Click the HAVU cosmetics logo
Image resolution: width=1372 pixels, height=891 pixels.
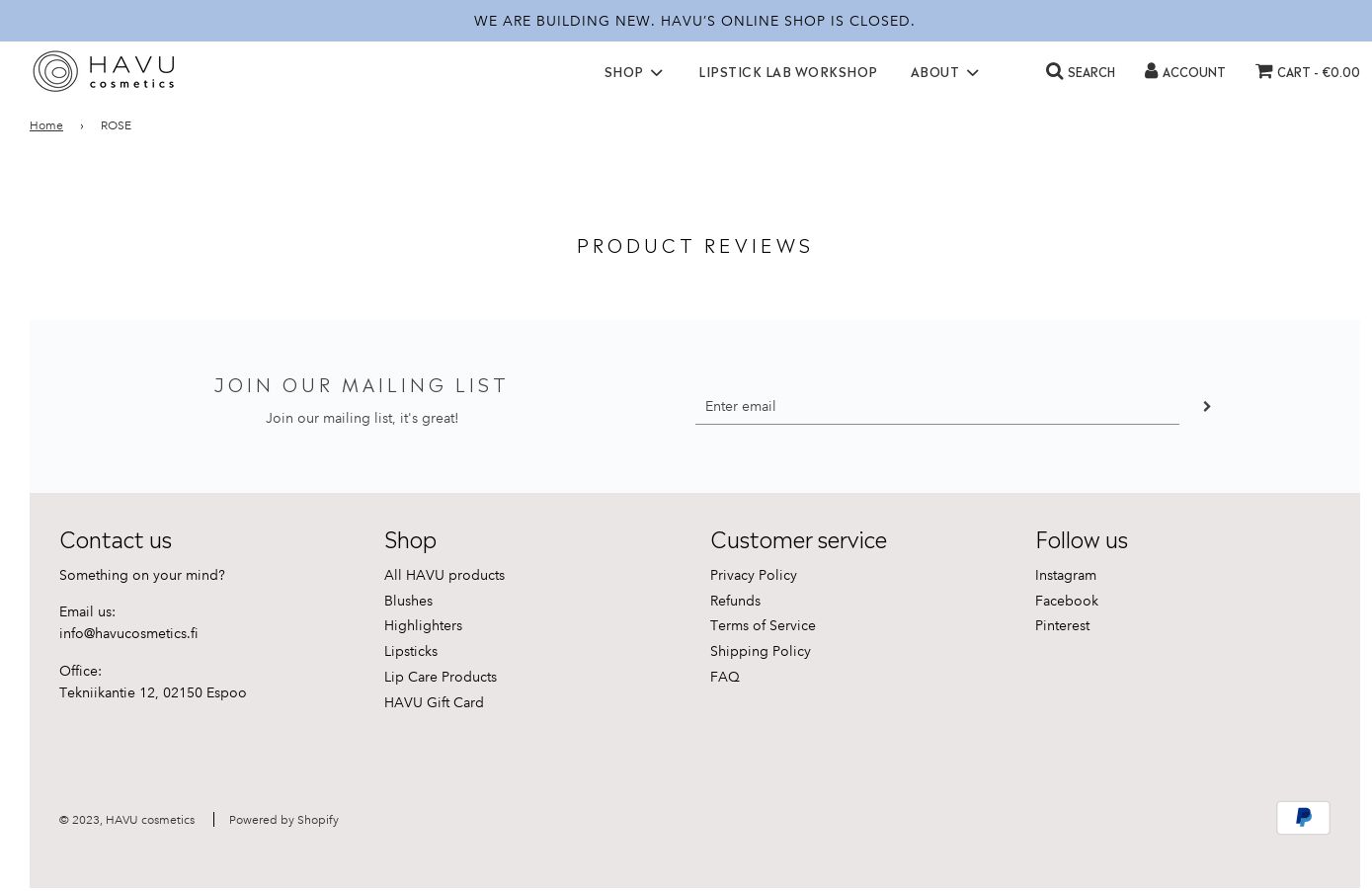click(104, 71)
